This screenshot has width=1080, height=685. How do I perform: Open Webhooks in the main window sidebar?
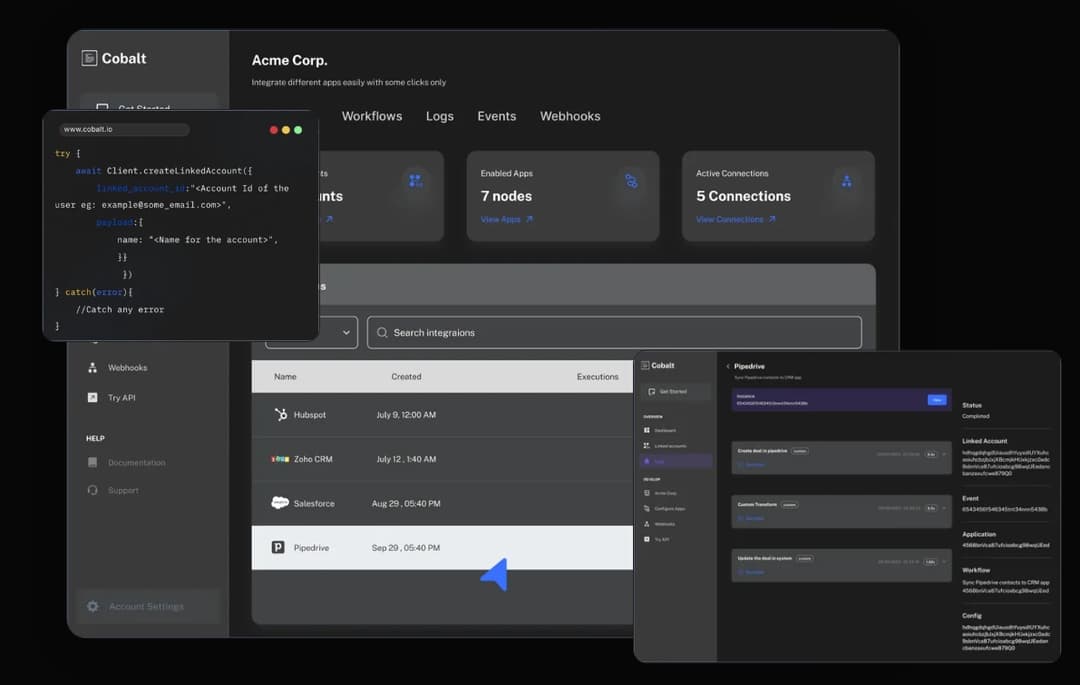pos(127,368)
